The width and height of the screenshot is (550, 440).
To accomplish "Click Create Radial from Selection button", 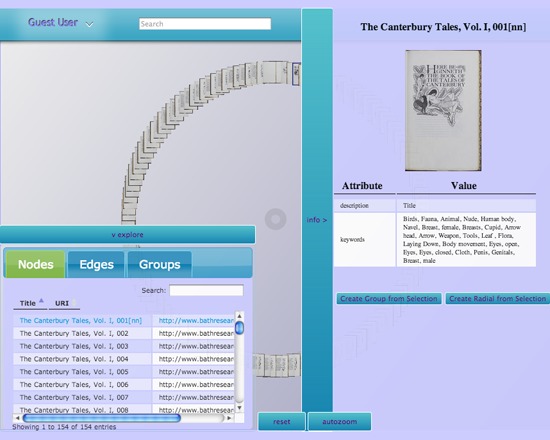I will (497, 299).
